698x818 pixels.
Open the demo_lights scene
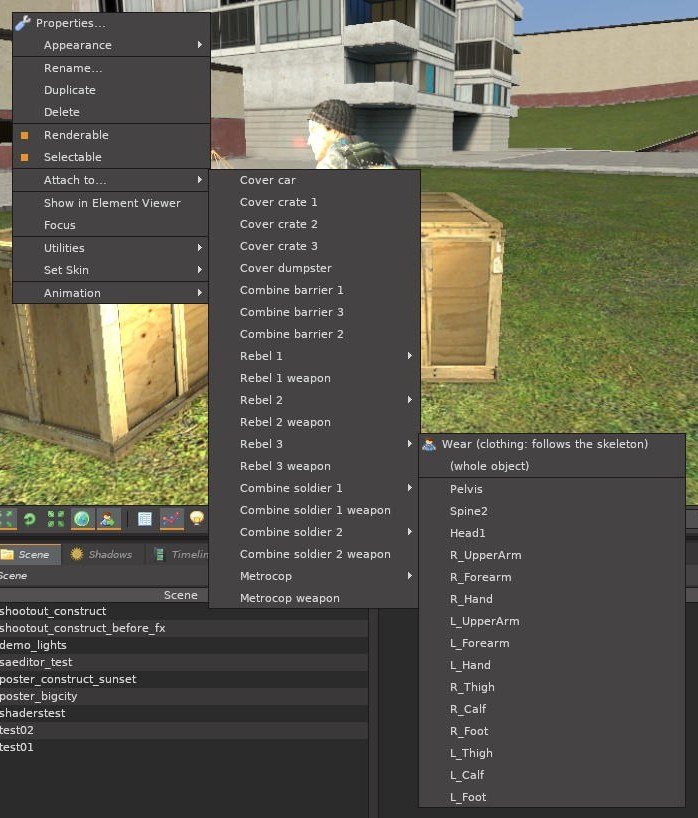point(184,645)
